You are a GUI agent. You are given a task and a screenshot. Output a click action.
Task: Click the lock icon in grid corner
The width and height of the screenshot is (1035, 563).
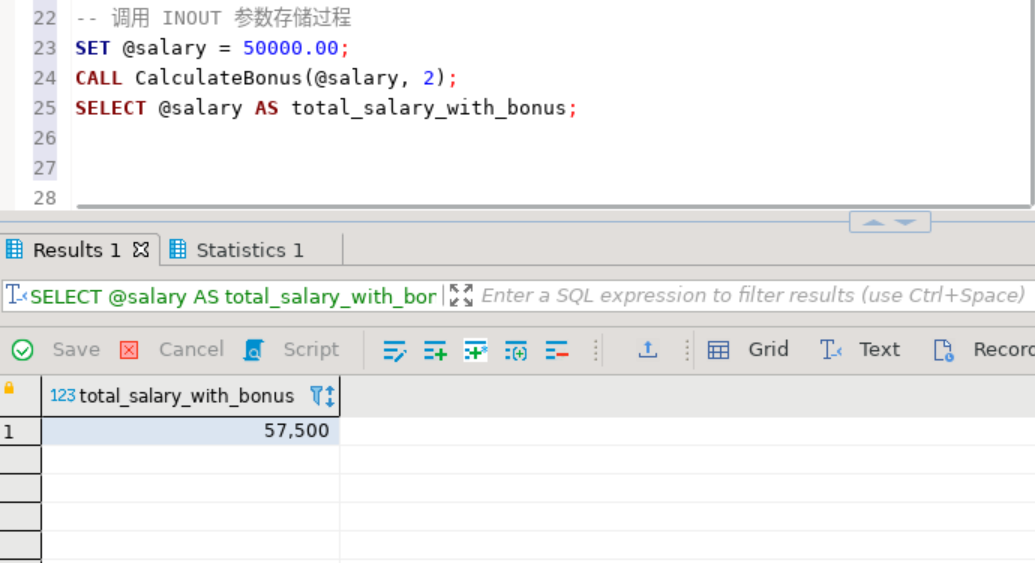pos(10,388)
